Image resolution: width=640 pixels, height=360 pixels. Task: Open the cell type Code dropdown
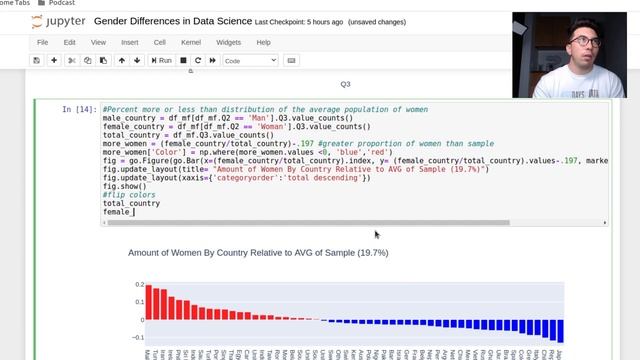[250, 60]
